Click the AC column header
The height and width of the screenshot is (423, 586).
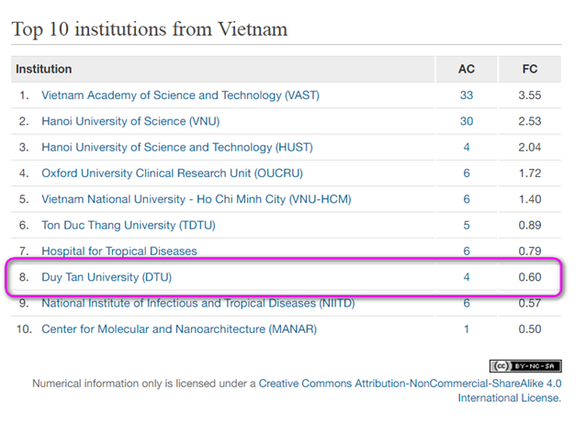coord(466,69)
